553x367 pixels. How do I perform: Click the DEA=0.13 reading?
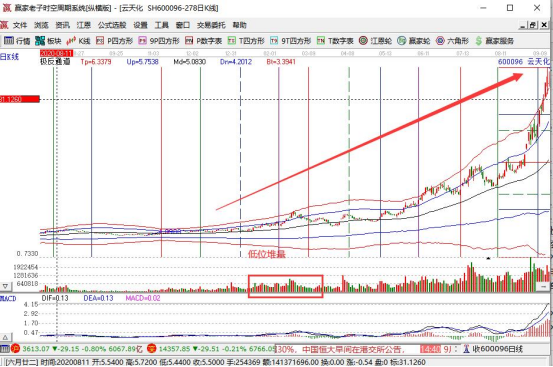pos(98,298)
